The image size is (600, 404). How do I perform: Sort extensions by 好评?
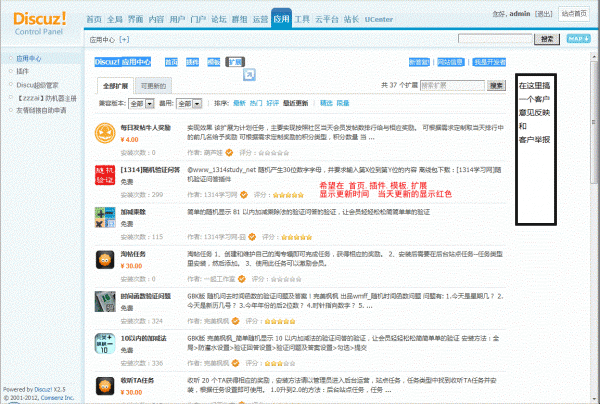(x=272, y=103)
